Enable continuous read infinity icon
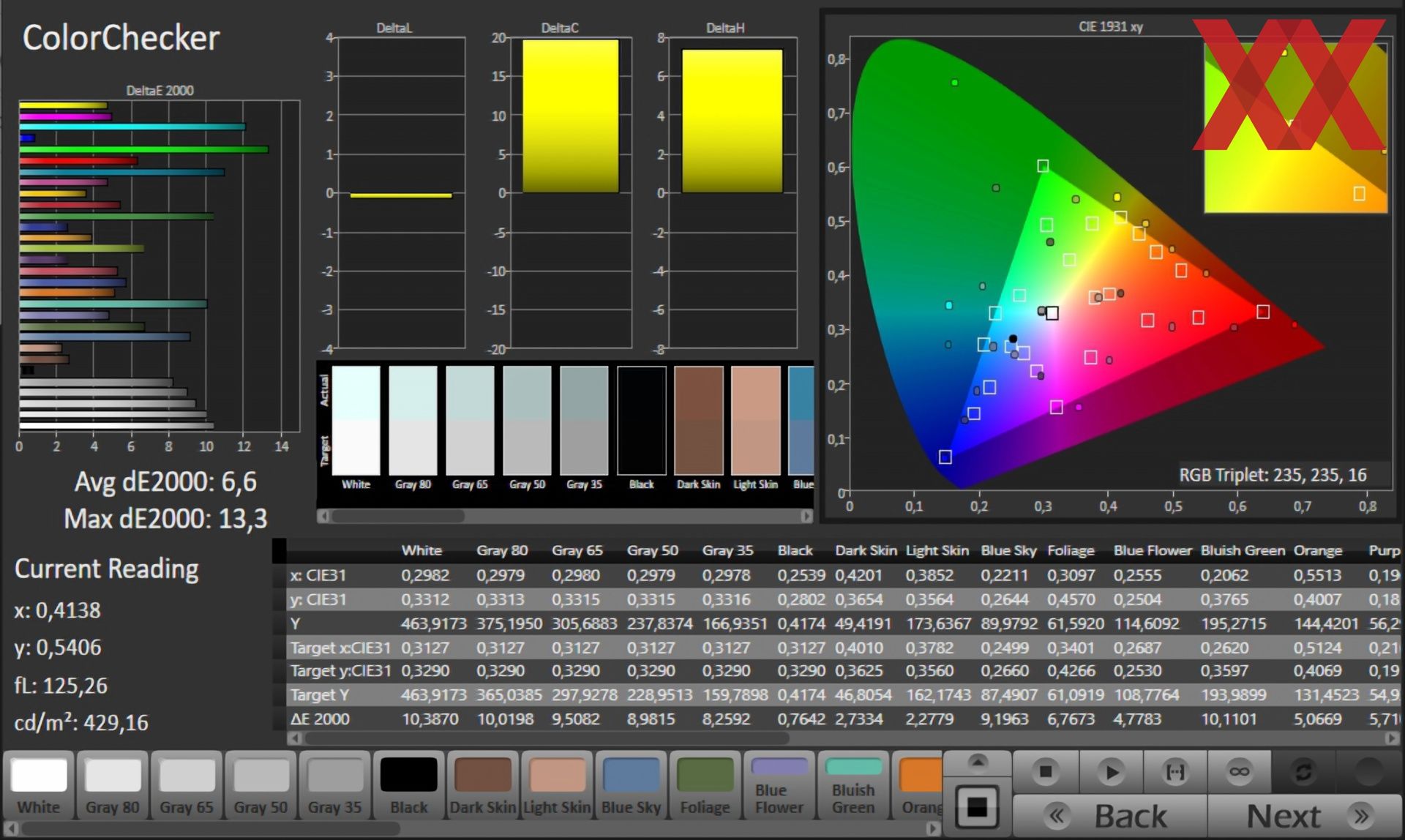The width and height of the screenshot is (1405, 840). (1239, 771)
